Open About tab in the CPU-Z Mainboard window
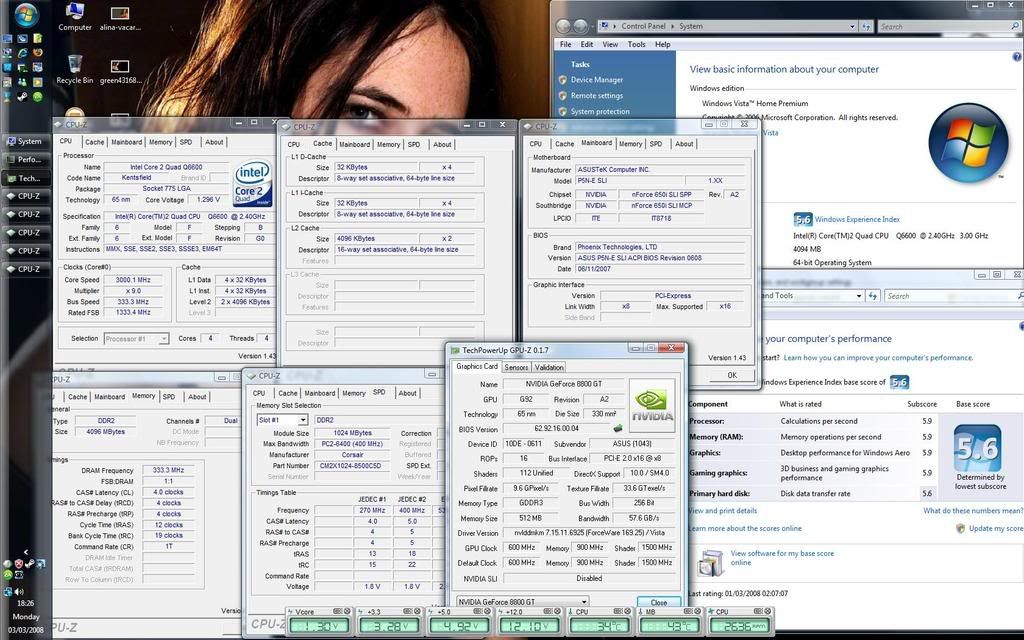 tap(684, 144)
